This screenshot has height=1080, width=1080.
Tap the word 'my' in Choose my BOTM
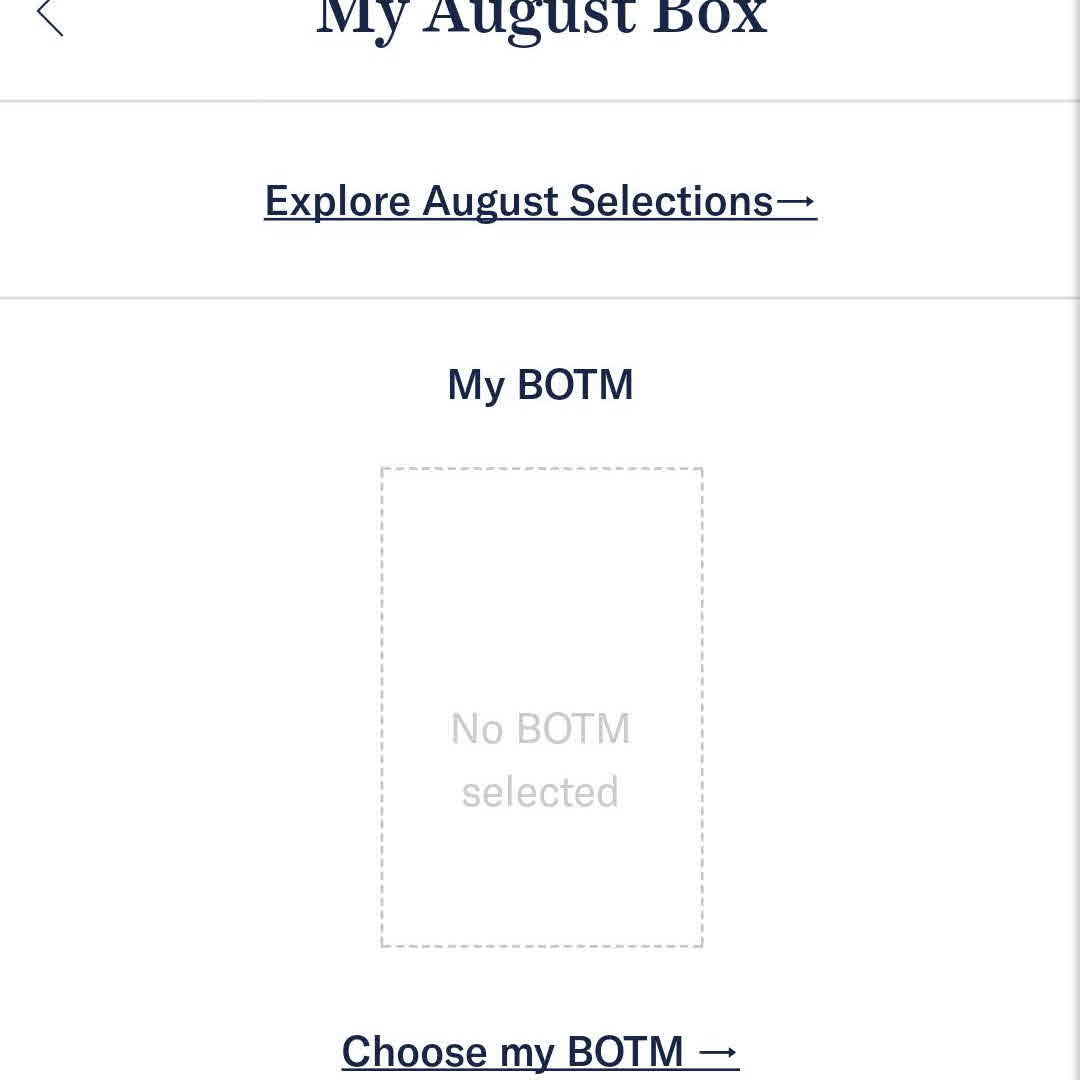click(527, 1052)
